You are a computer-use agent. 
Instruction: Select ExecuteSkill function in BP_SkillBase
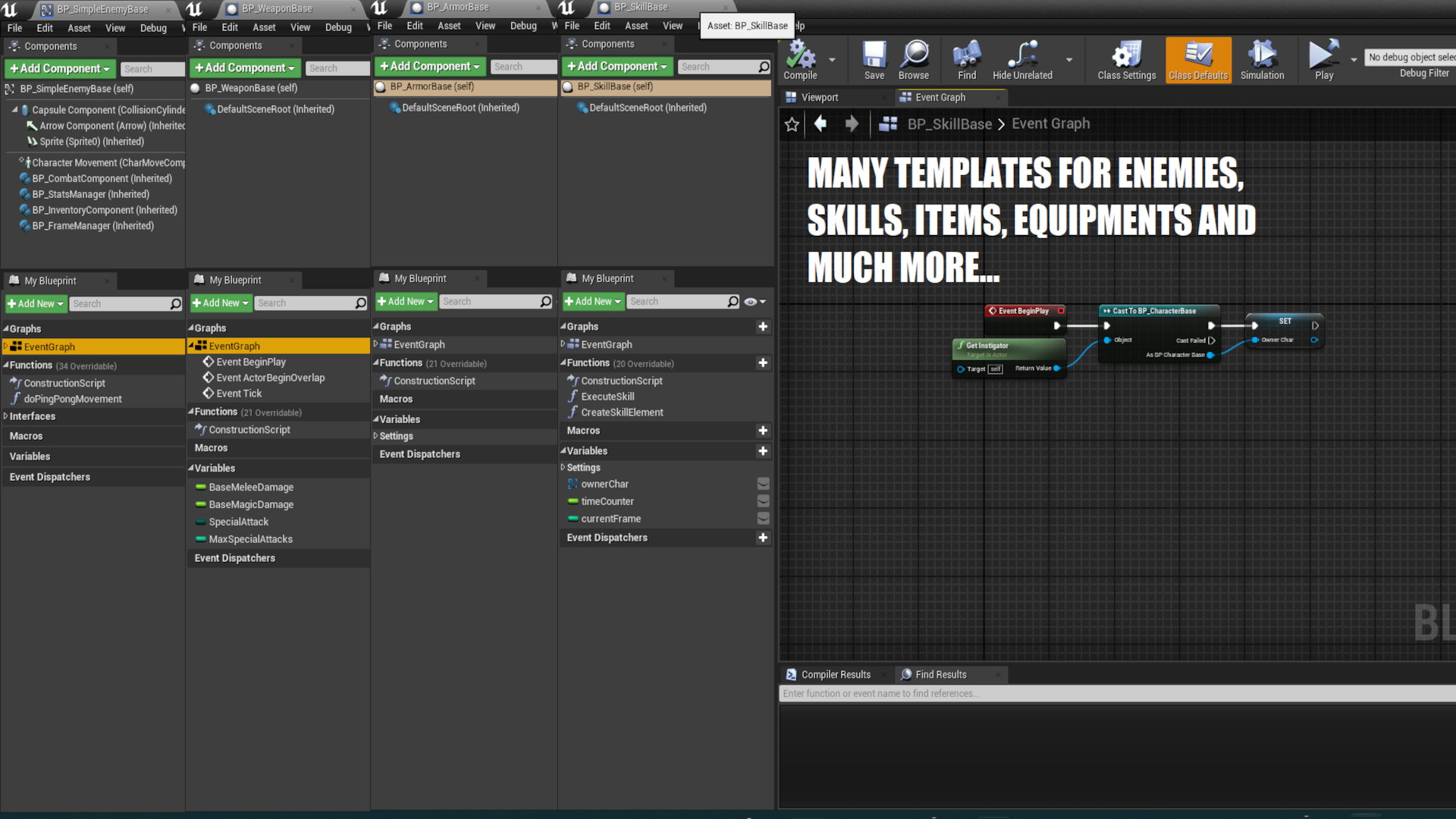(x=607, y=397)
